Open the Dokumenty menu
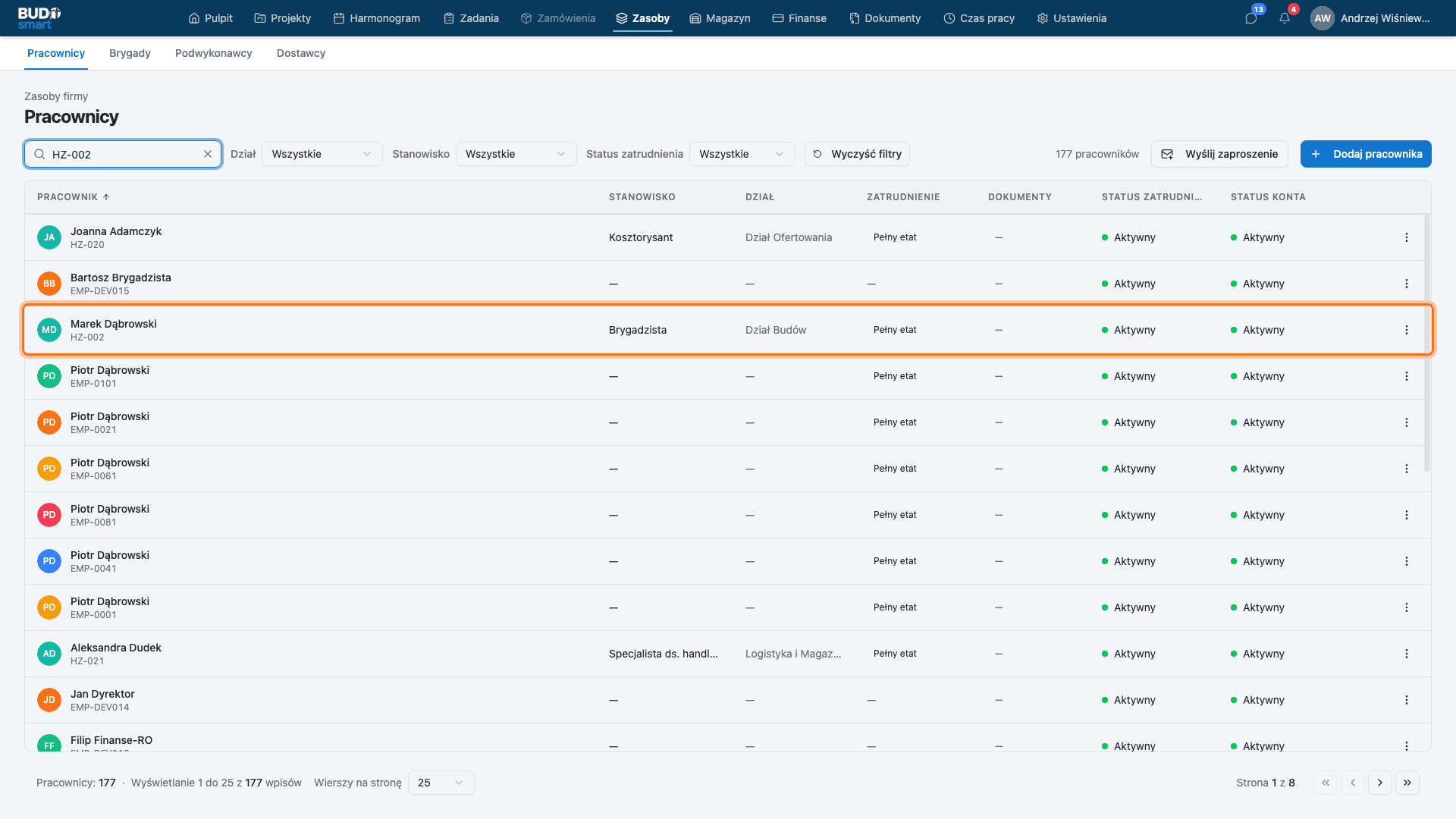Image resolution: width=1456 pixels, height=819 pixels. pos(885,18)
